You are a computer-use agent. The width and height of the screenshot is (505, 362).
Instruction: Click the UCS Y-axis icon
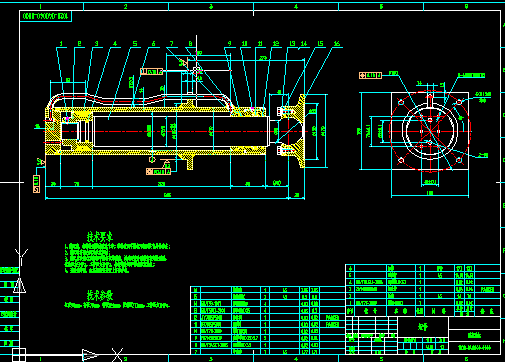click(x=21, y=271)
